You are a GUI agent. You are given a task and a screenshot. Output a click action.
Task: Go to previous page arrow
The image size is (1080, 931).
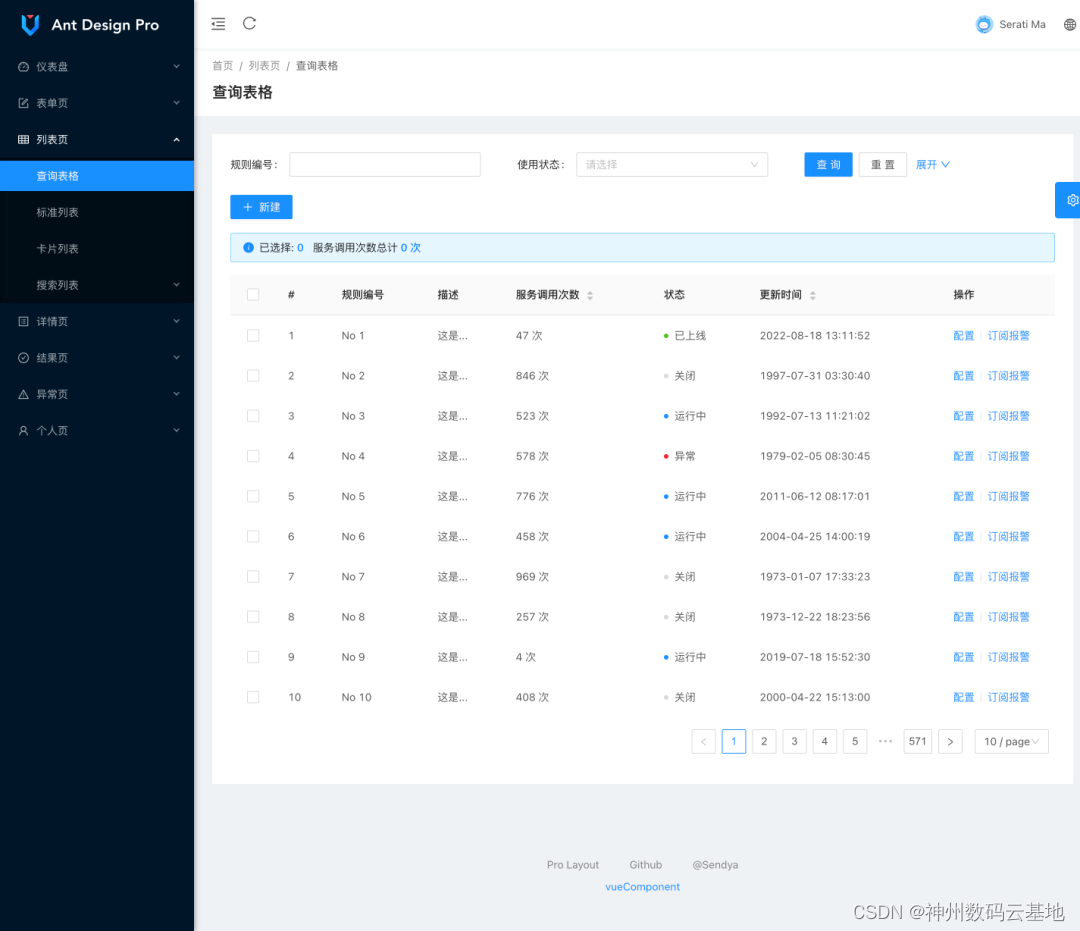tap(703, 742)
